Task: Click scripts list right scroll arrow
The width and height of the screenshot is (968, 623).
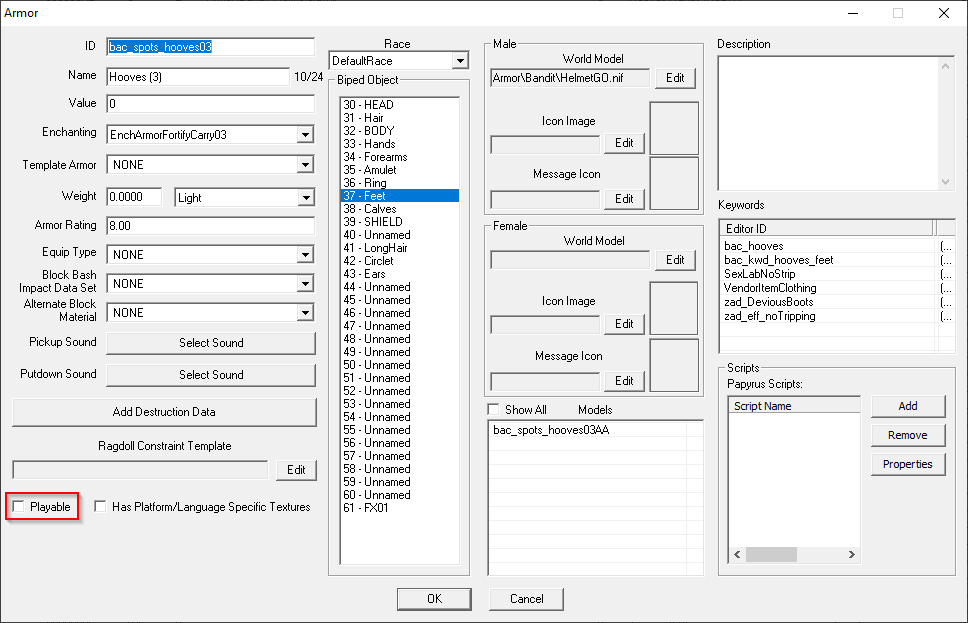Action: [x=852, y=554]
